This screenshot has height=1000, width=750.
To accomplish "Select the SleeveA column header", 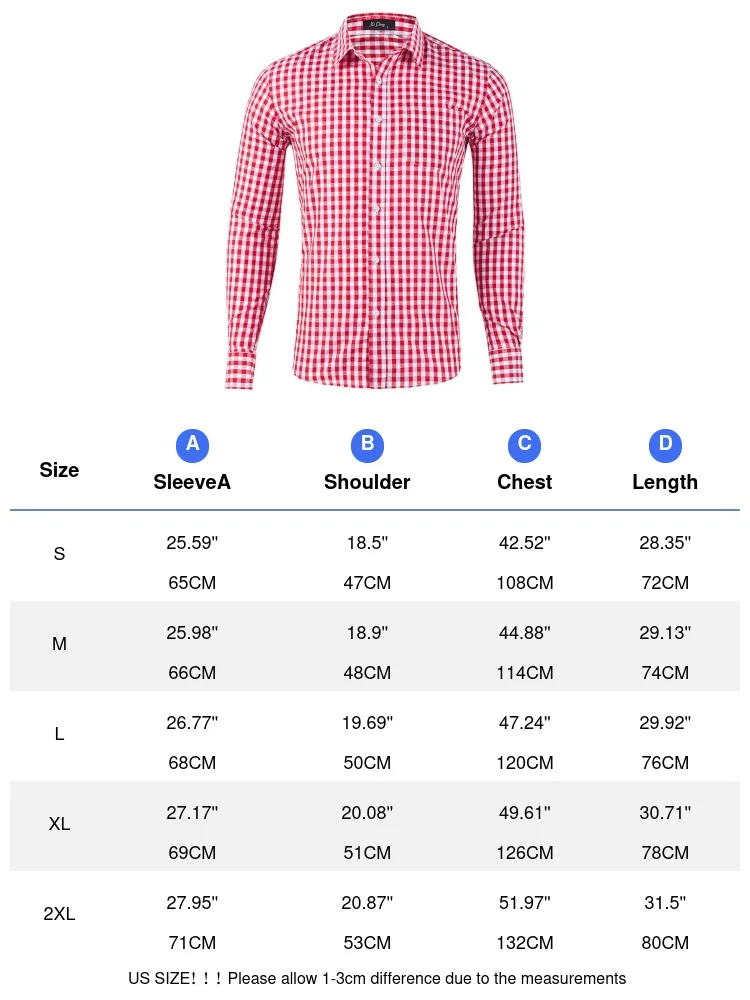I will point(192,482).
